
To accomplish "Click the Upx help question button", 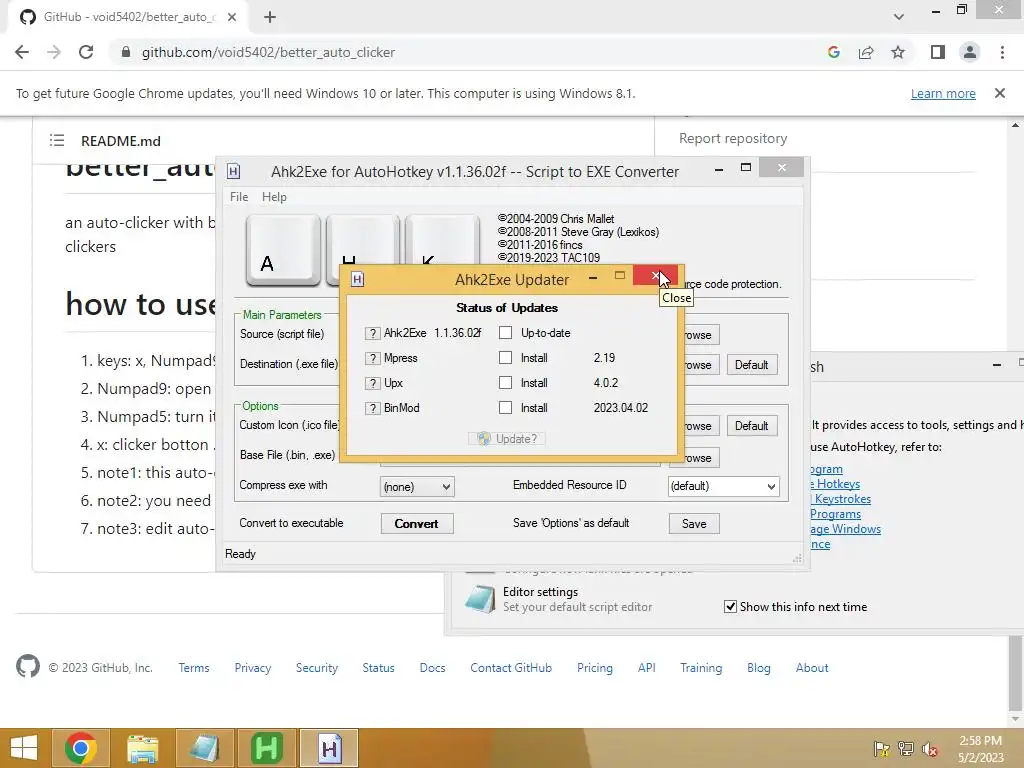I will point(372,383).
